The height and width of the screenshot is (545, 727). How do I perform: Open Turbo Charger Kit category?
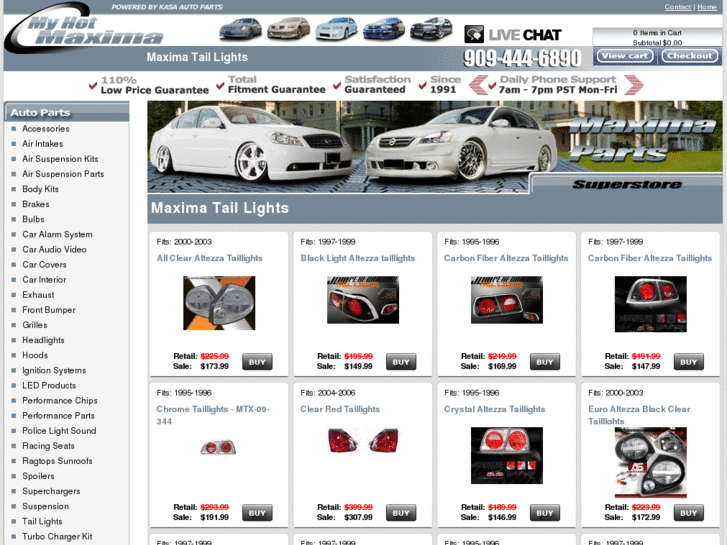[57, 537]
